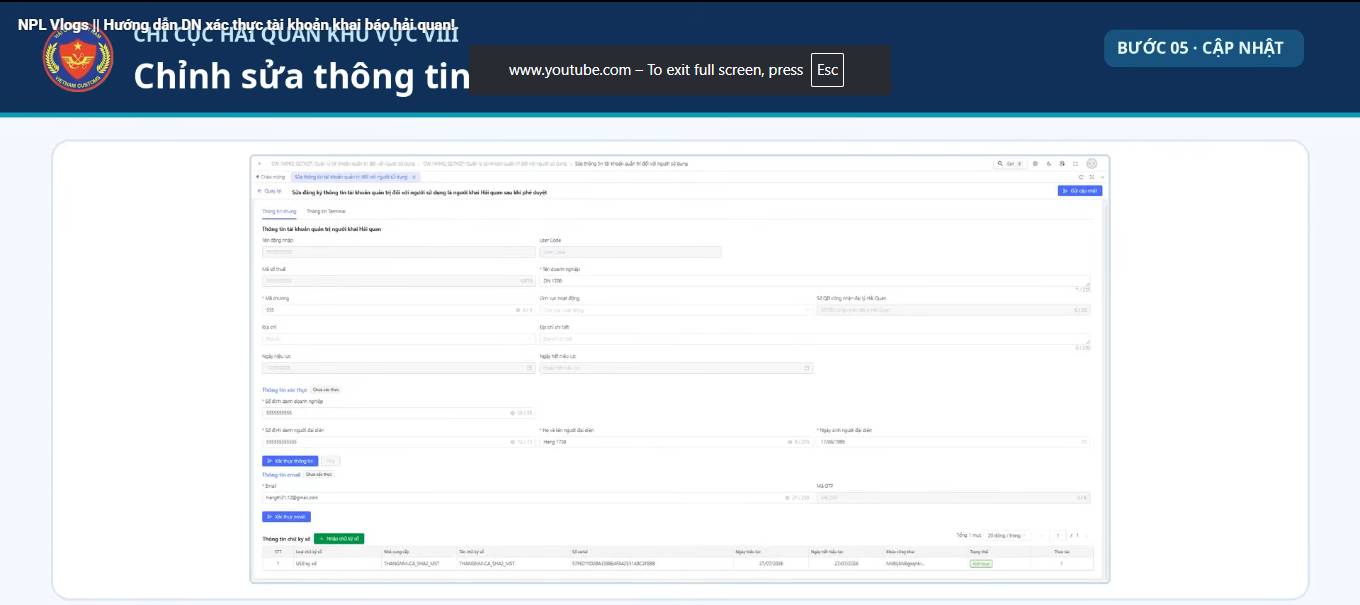The image size is (1360, 605).
Task: Open the search box in the top header
Action: (1010, 164)
